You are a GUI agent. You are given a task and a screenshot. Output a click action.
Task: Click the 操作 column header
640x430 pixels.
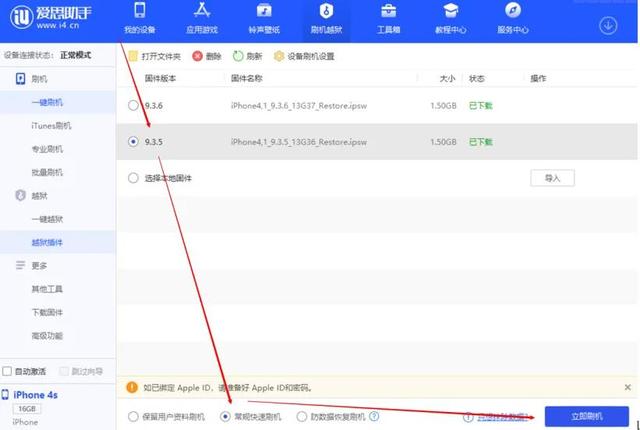coord(538,78)
